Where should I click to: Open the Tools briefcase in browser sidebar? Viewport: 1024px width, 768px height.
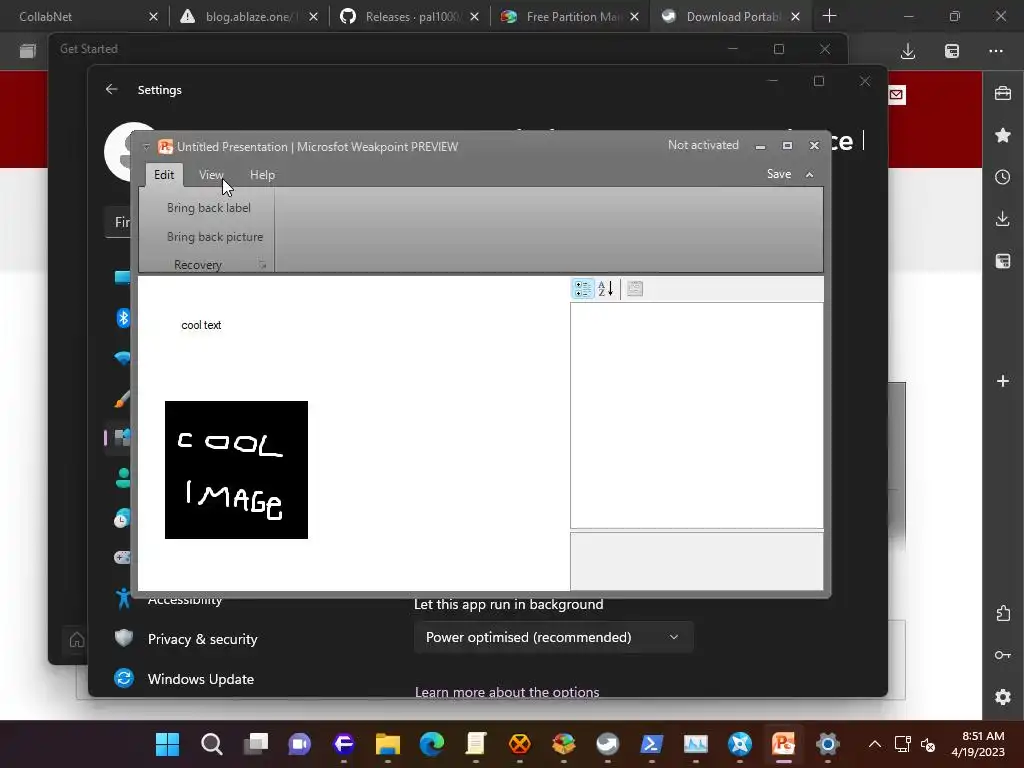pyautogui.click(x=1002, y=93)
